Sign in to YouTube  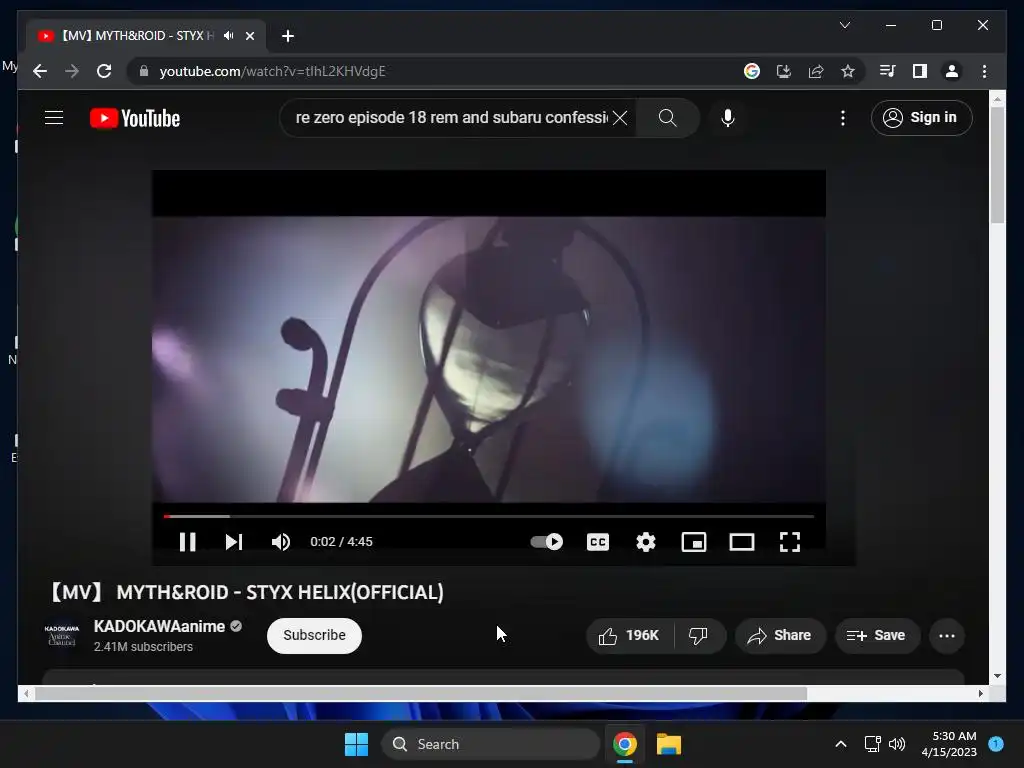pos(921,118)
